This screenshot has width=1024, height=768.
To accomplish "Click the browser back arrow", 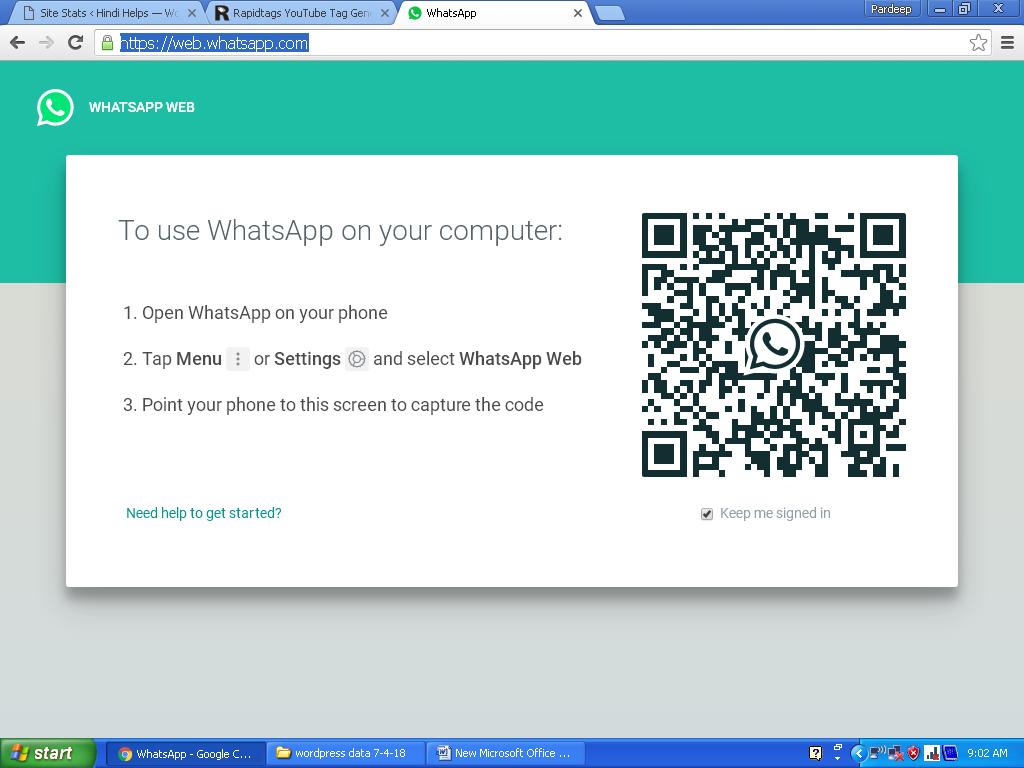I will pyautogui.click(x=18, y=43).
